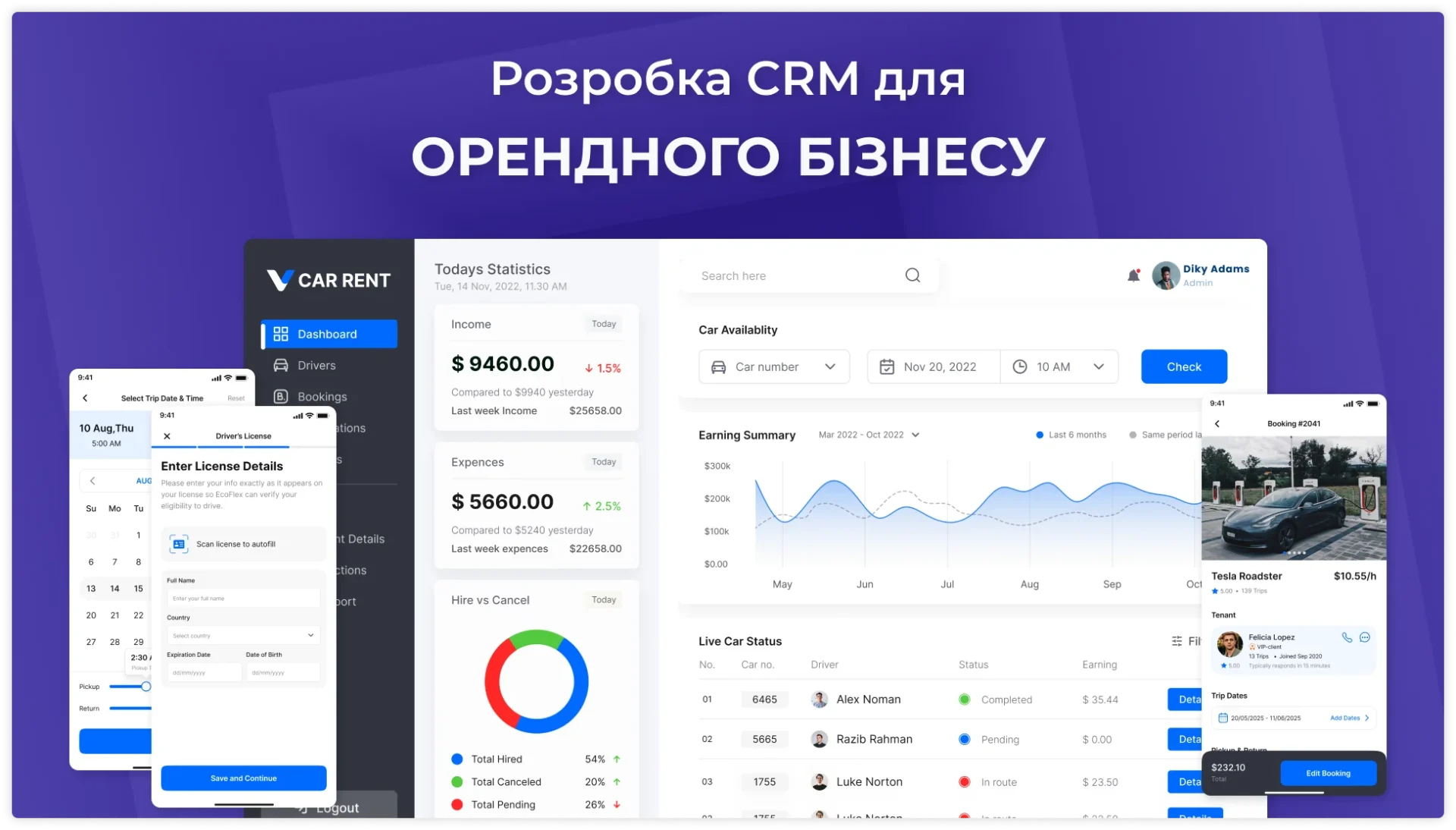Click the chat message icon for Felicia Lopez
This screenshot has width=1456, height=830.
point(1364,637)
